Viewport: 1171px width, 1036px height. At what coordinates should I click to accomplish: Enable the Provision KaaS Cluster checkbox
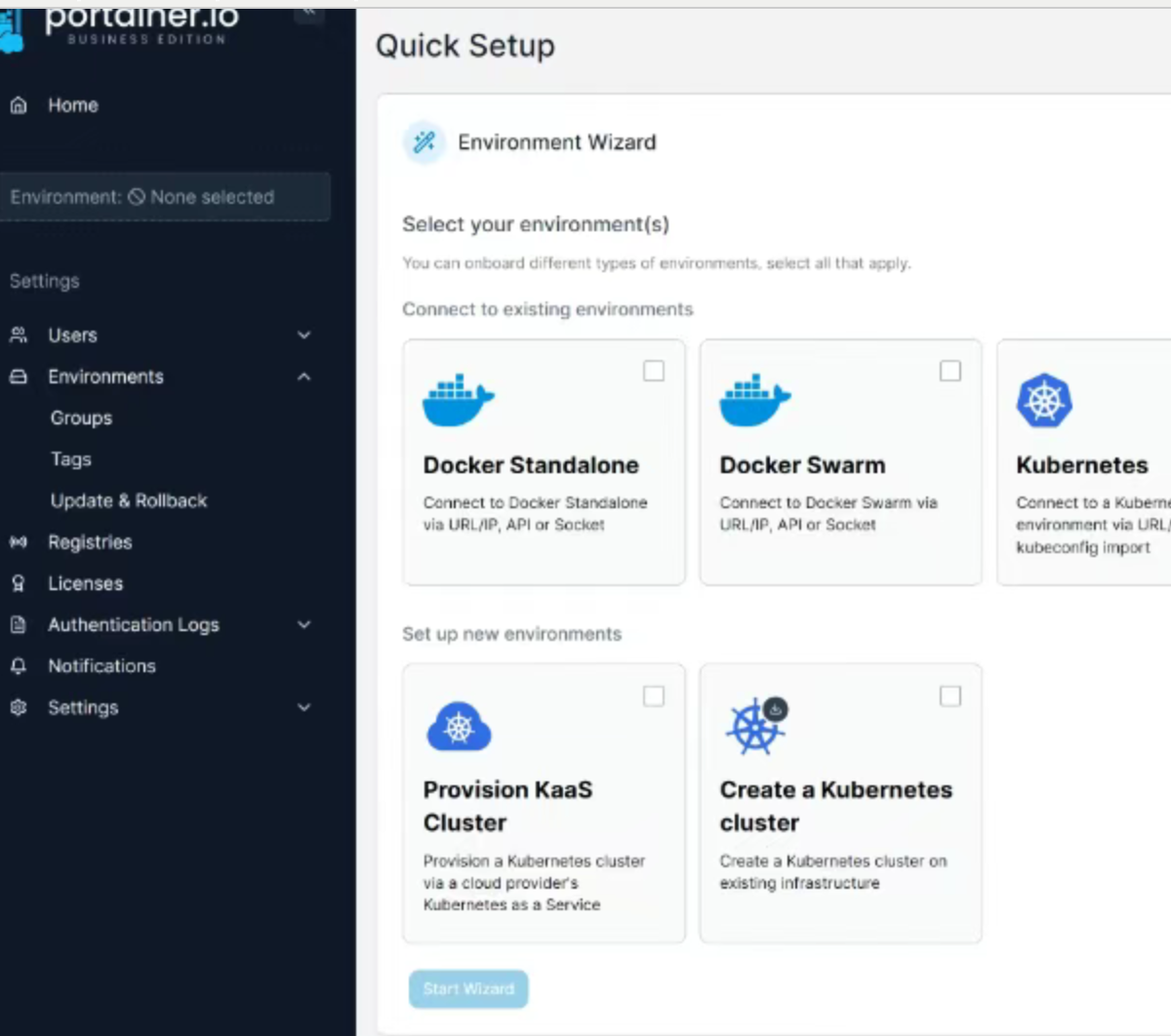coord(654,696)
